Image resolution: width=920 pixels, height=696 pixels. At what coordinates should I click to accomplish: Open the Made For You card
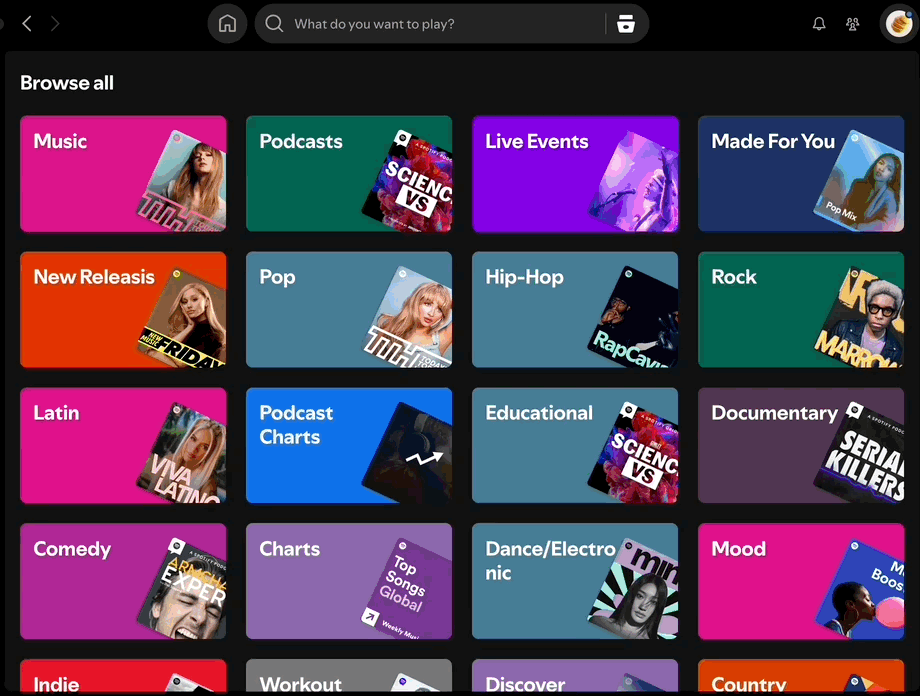pos(801,174)
